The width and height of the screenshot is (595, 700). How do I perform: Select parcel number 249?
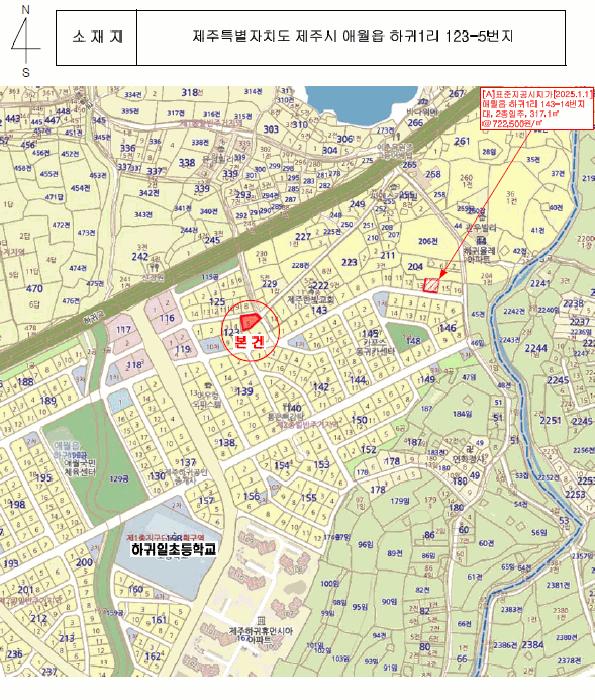(358, 204)
